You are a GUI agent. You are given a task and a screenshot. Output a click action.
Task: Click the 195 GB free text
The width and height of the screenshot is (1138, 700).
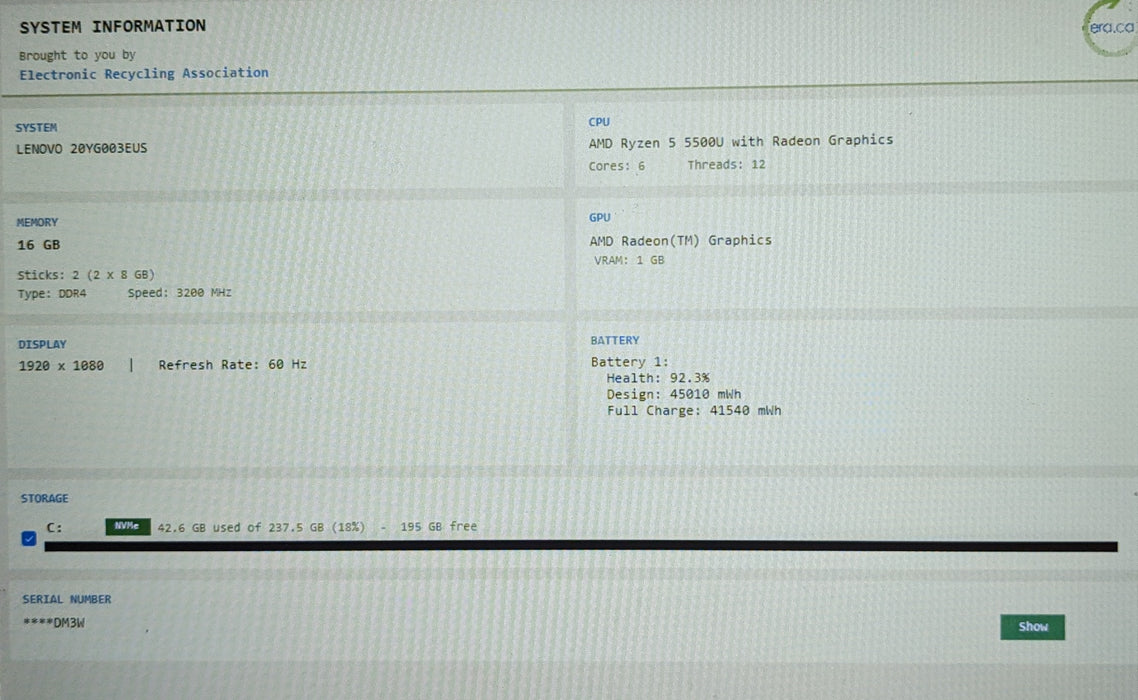click(x=438, y=526)
